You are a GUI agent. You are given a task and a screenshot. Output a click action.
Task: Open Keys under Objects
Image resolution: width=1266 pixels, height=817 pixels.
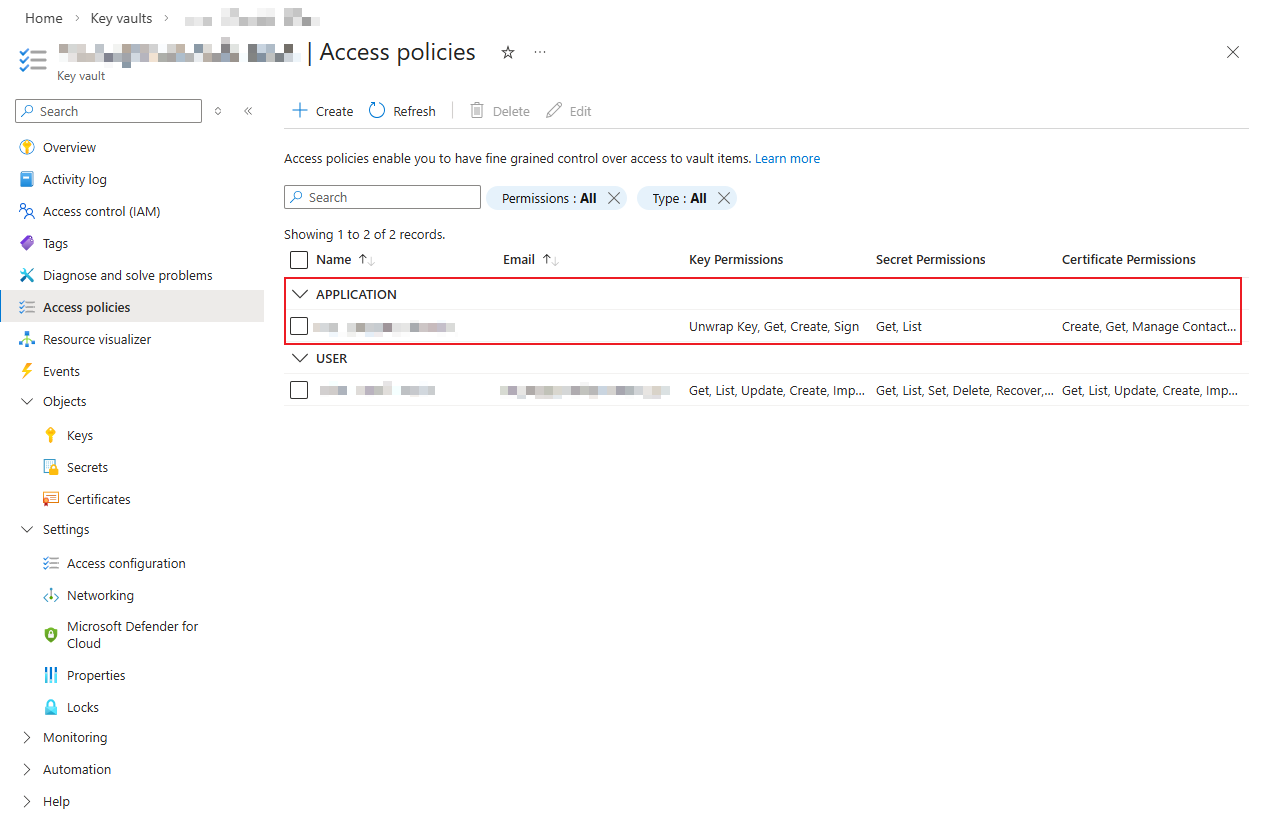tap(80, 435)
